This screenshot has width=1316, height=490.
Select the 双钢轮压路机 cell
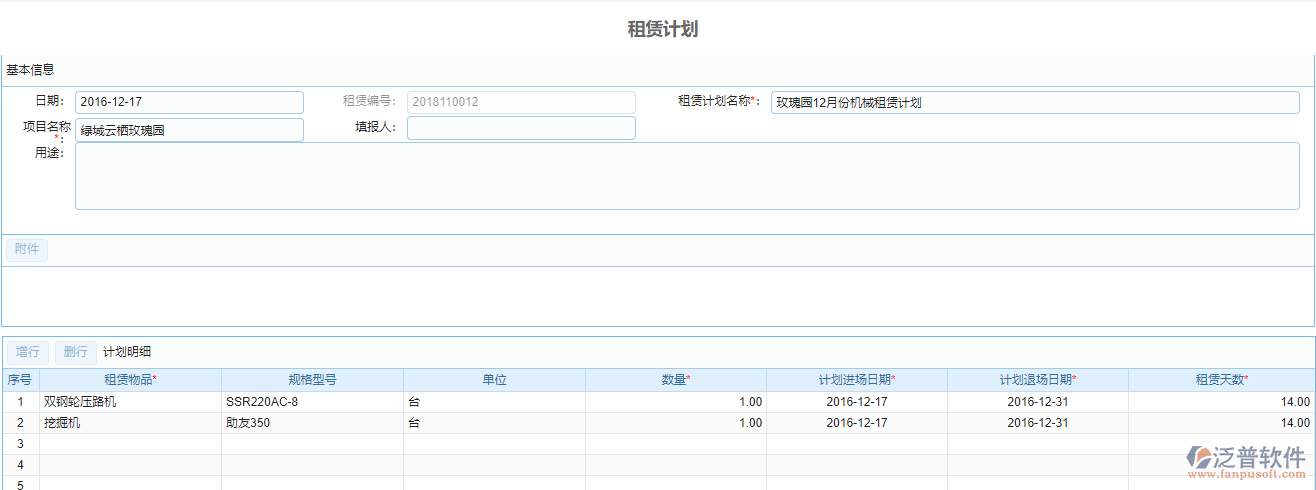tap(130, 402)
